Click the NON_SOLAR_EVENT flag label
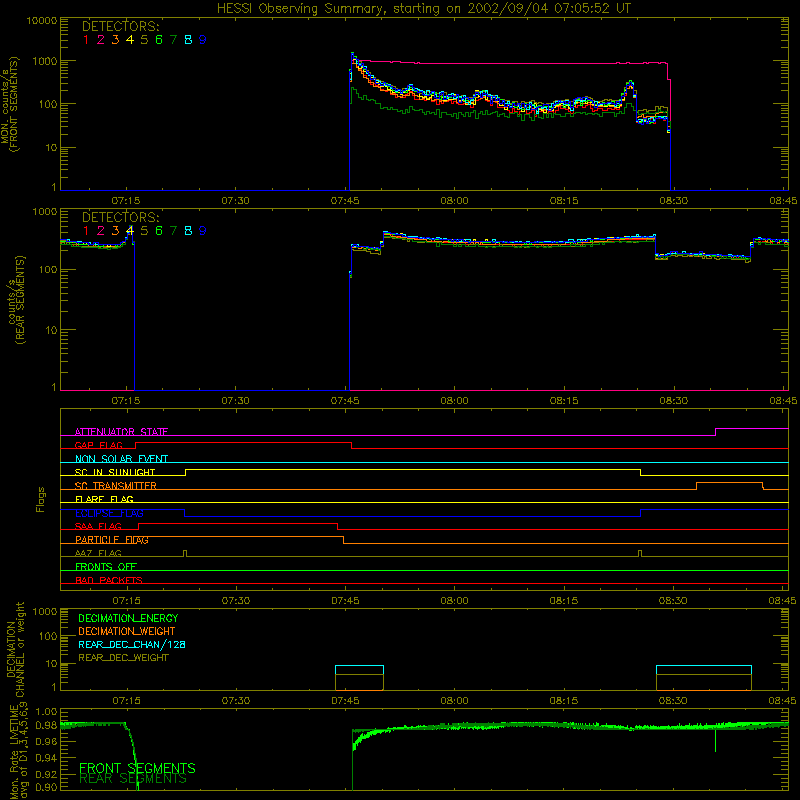800x800 pixels. click(x=121, y=459)
